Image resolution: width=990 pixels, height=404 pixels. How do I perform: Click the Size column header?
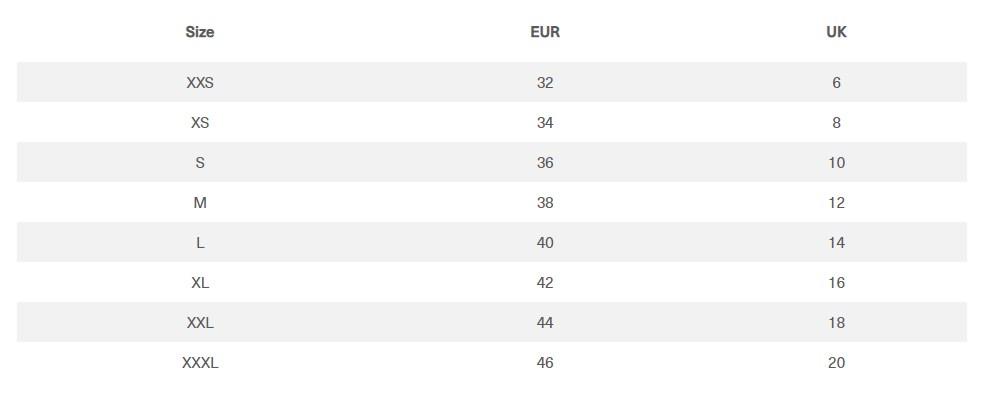click(200, 32)
